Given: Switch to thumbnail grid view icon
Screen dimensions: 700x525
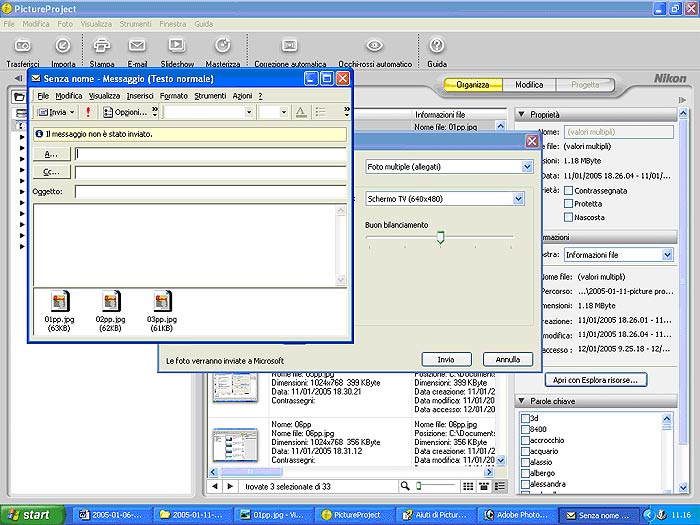Looking at the screenshot, I should (468, 486).
